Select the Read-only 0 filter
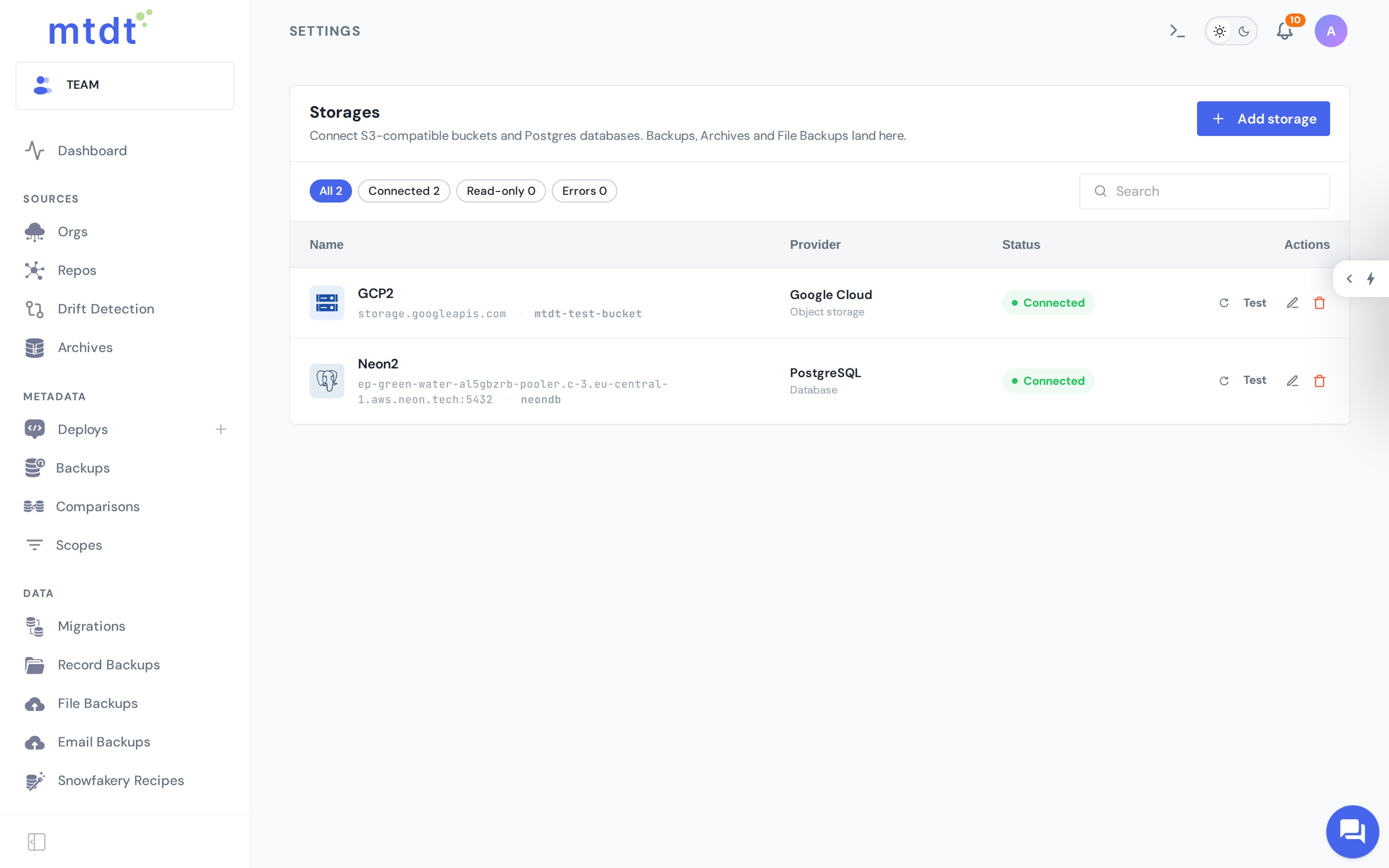The width and height of the screenshot is (1389, 868). tap(501, 191)
